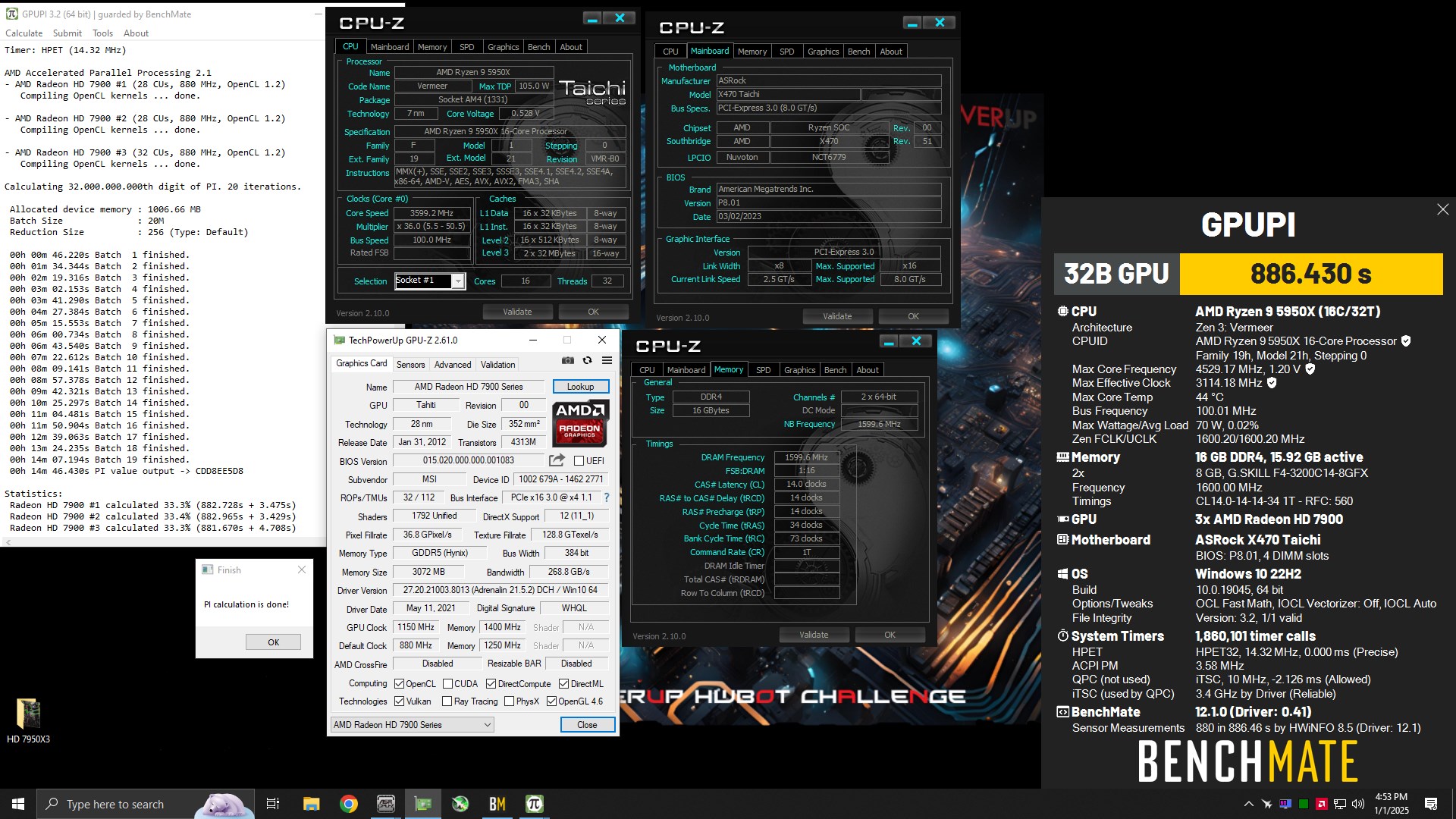
Task: Click 886.430 s result in BenchMate
Action: pos(1311,274)
